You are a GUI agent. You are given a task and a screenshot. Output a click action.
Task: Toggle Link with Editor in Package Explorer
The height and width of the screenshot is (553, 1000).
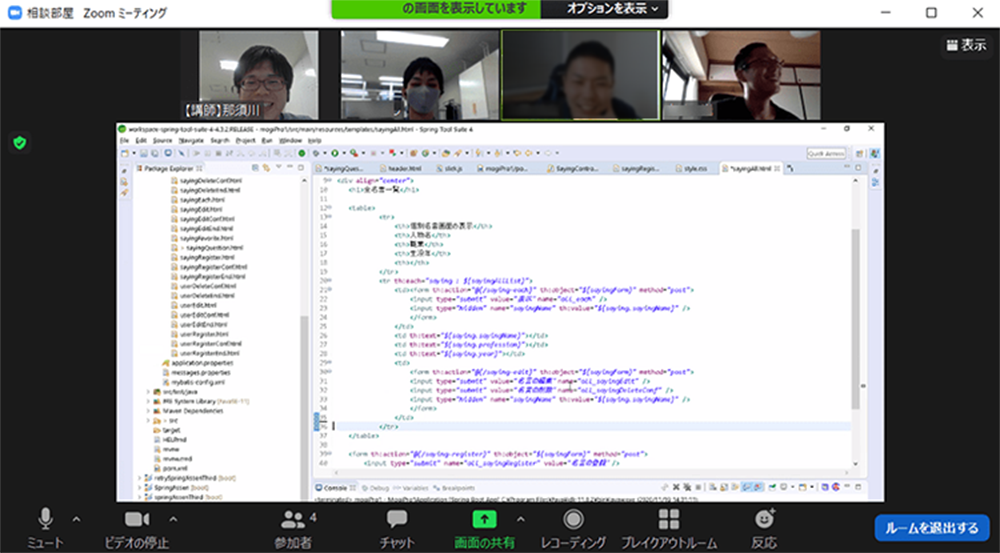pyautogui.click(x=267, y=168)
